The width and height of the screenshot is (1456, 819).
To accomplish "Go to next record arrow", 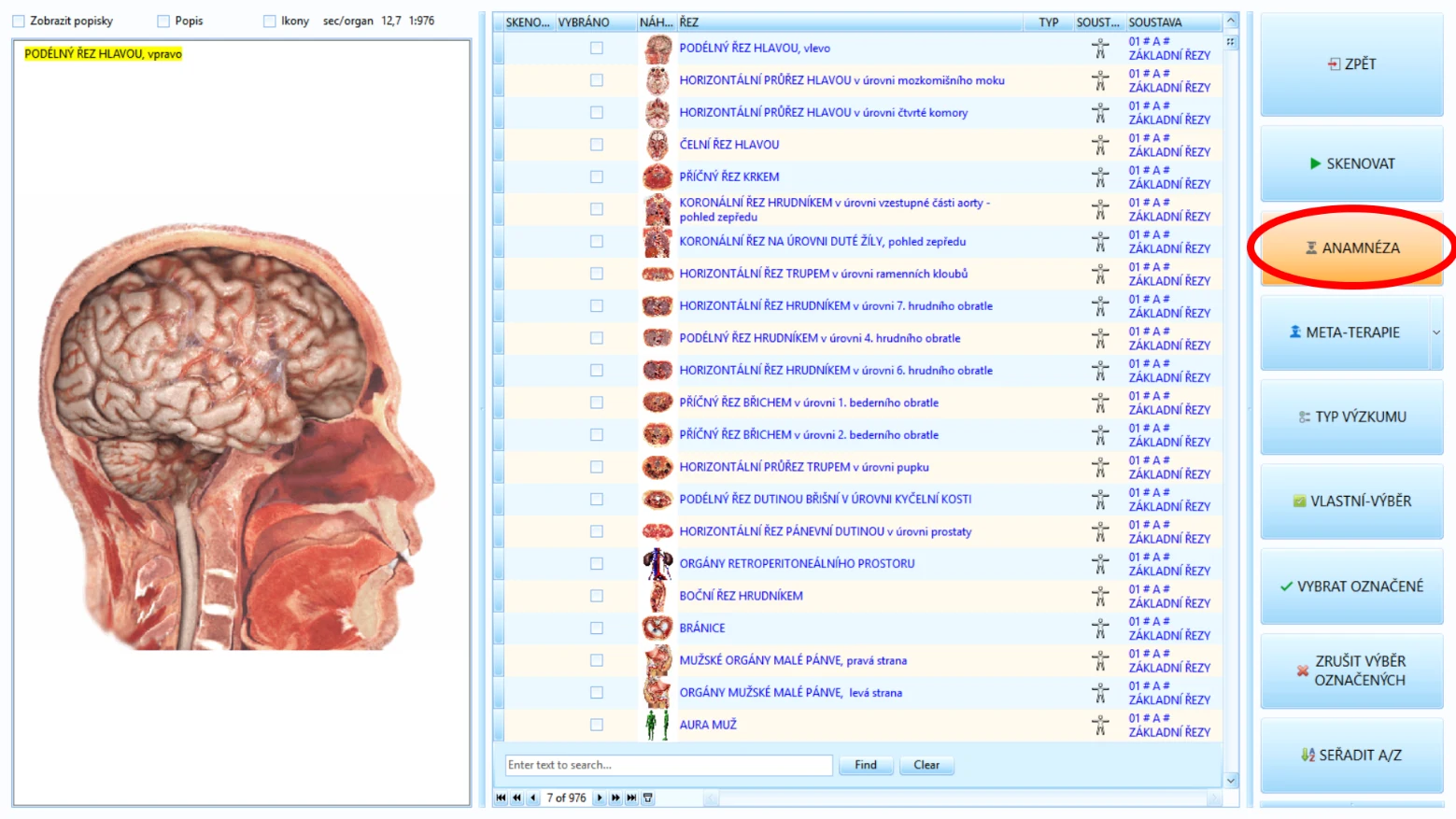I will pos(600,798).
